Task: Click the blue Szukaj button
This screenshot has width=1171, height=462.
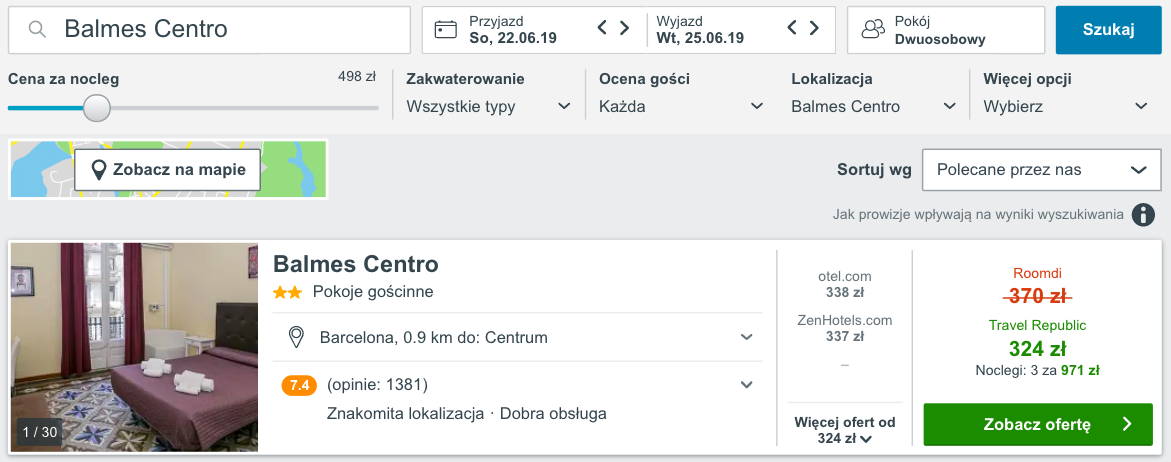Action: click(1108, 30)
